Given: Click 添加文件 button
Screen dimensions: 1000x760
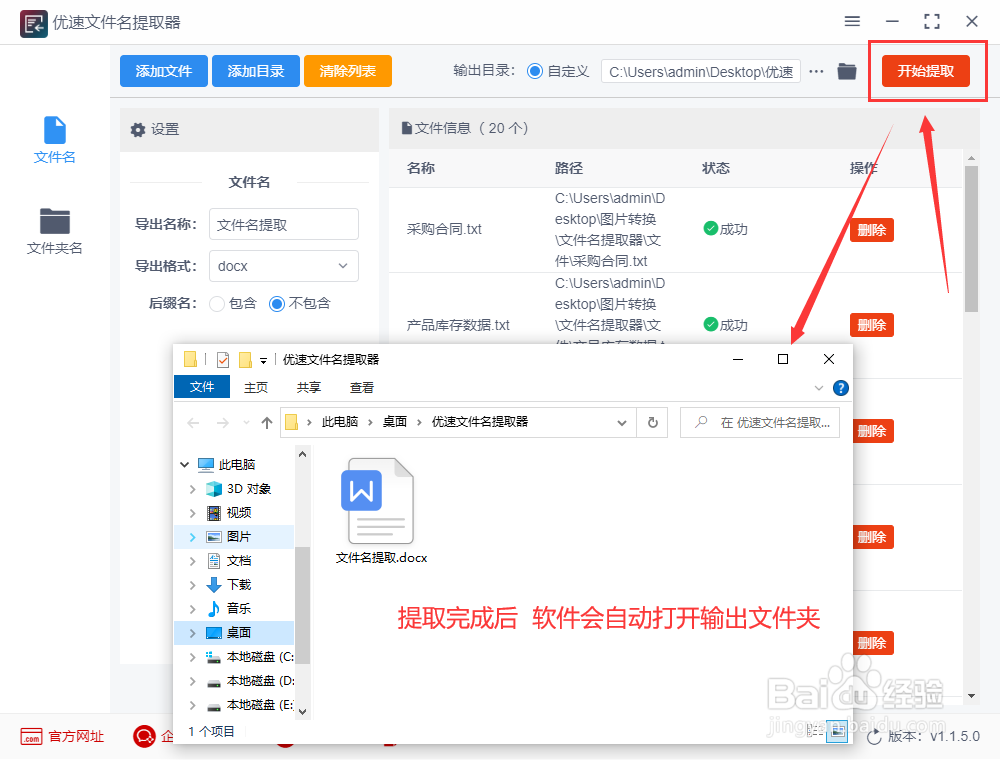Looking at the screenshot, I should coord(164,71).
